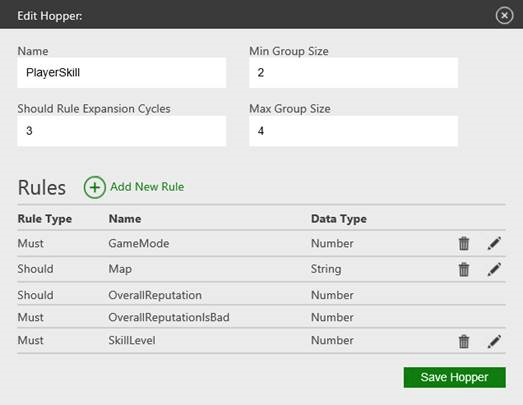This screenshot has height=405, width=523.
Task: Click the Max Group Size input field
Action: pos(354,131)
